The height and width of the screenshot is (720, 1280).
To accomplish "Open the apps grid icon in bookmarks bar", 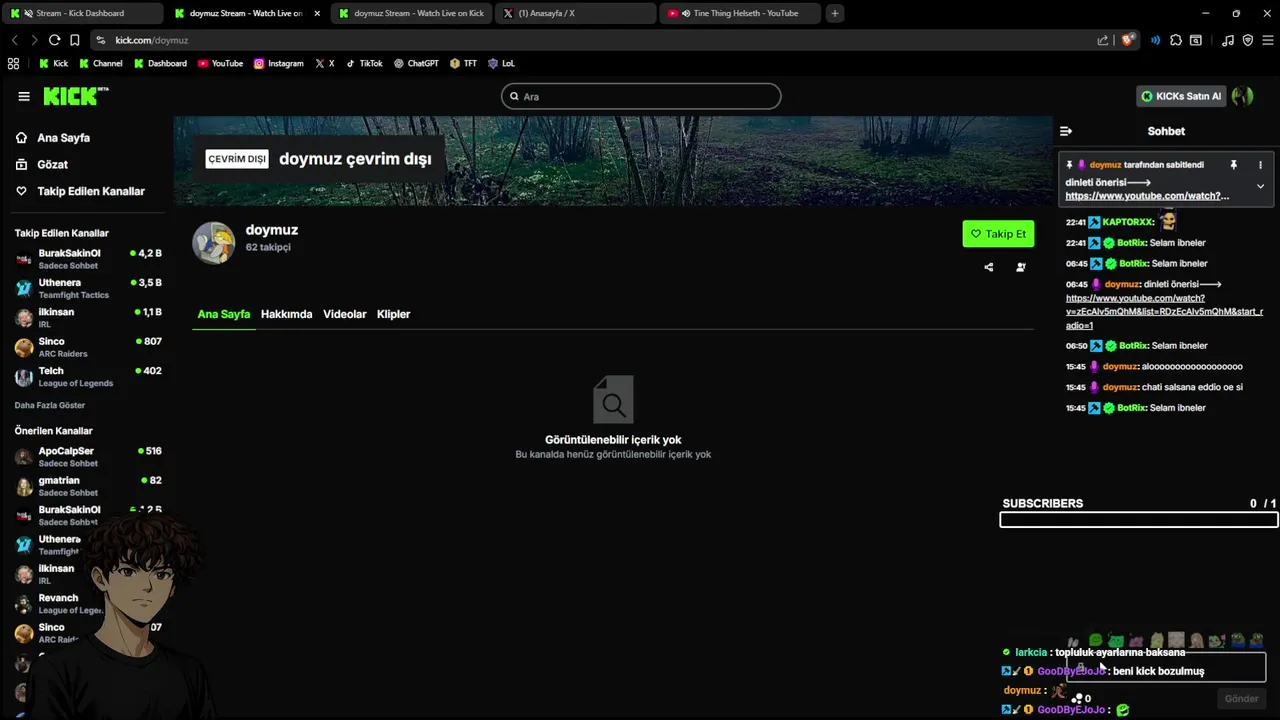I will [13, 63].
